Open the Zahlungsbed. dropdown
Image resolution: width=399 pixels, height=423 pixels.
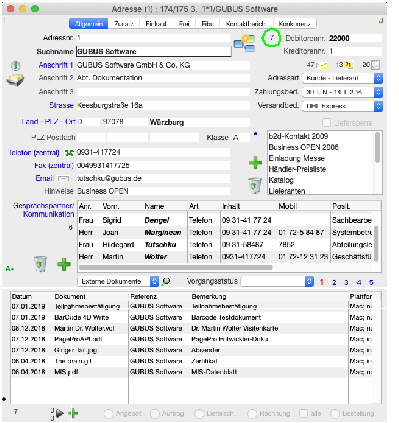pos(342,92)
